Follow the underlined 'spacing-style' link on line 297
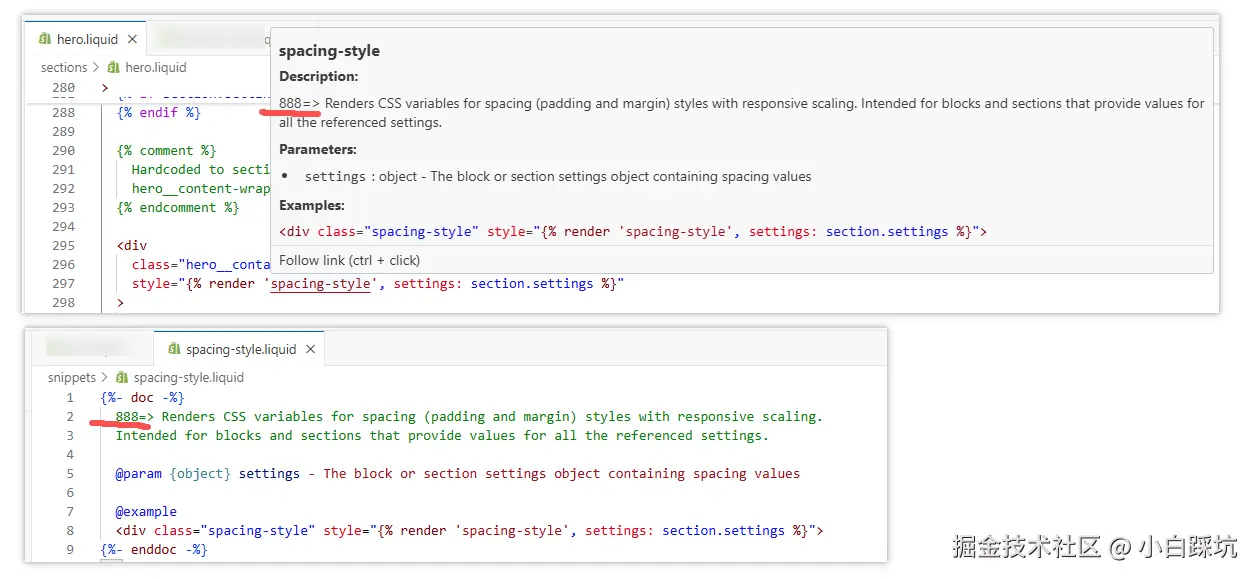The image size is (1256, 579). [x=320, y=284]
